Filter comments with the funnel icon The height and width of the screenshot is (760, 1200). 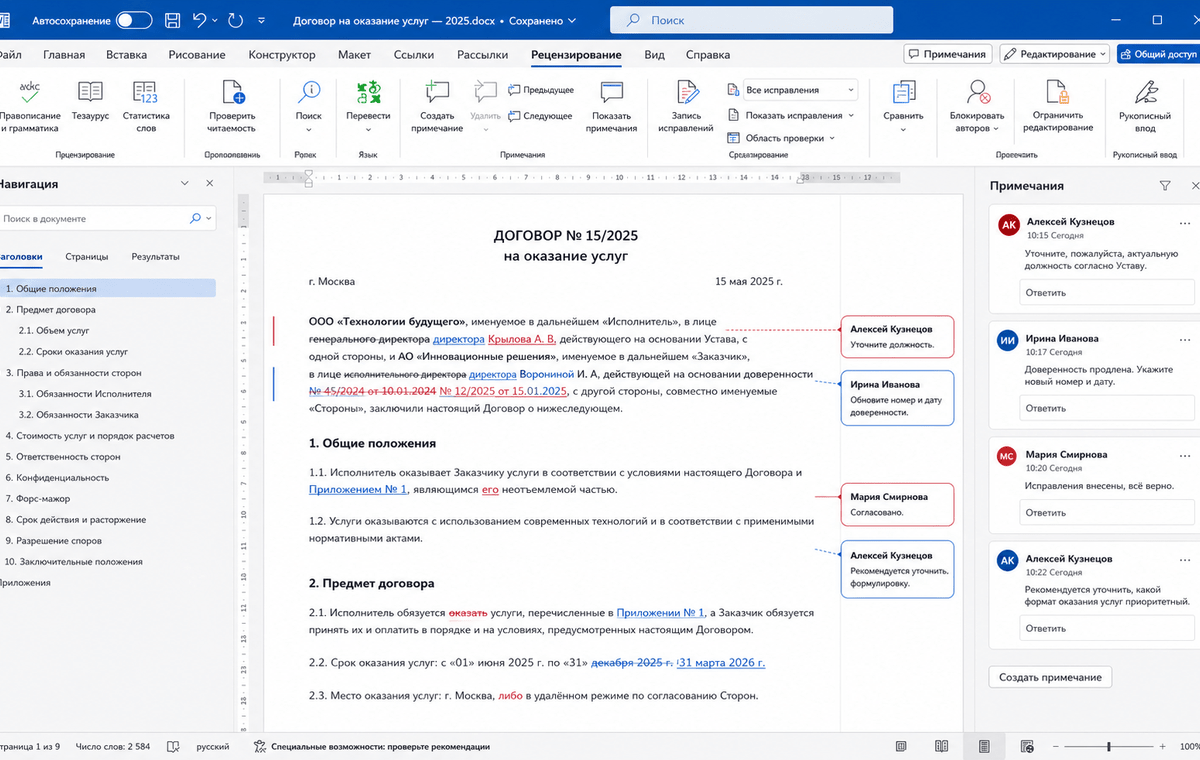coord(1164,186)
